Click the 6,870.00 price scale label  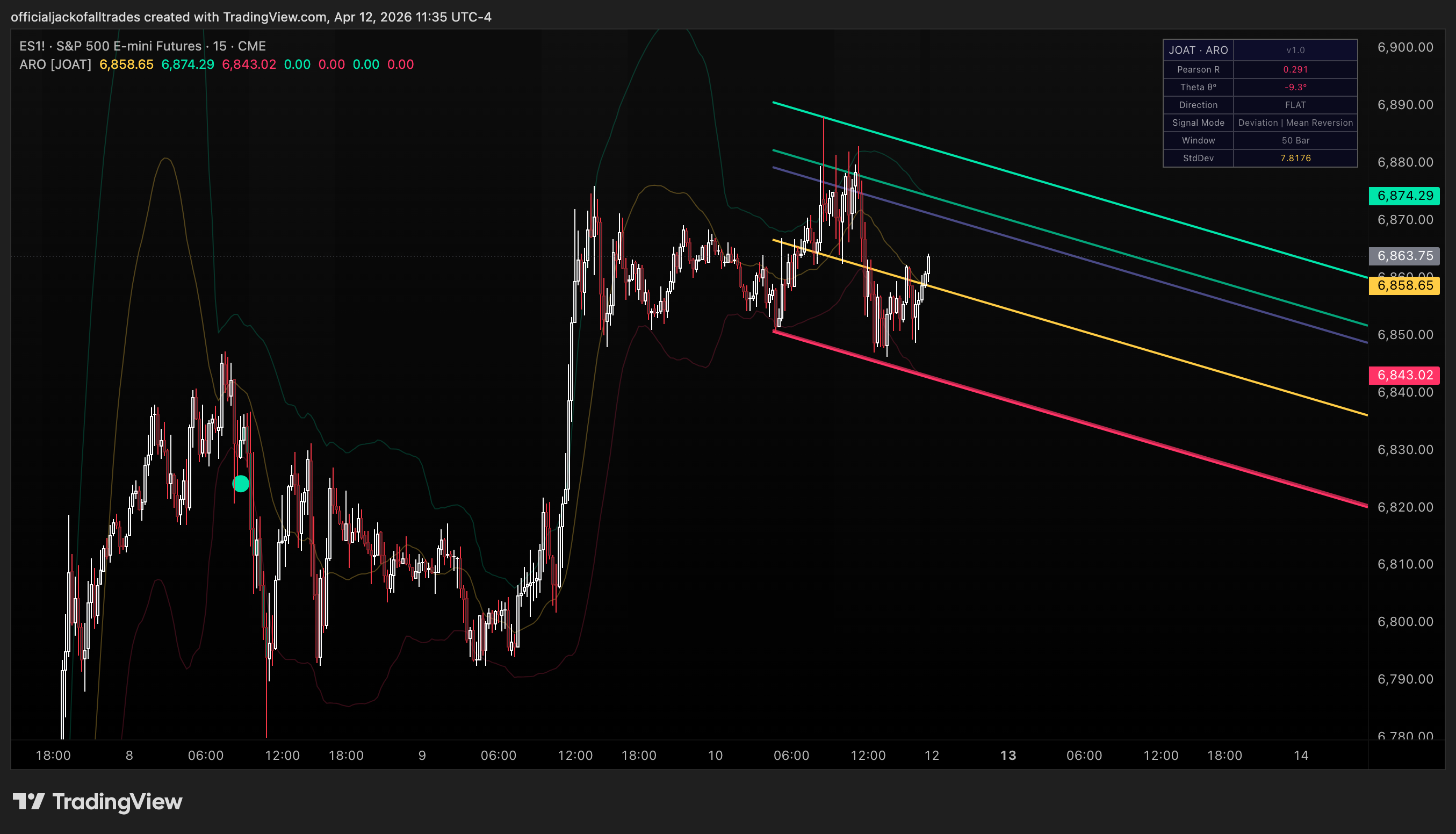tap(1405, 220)
